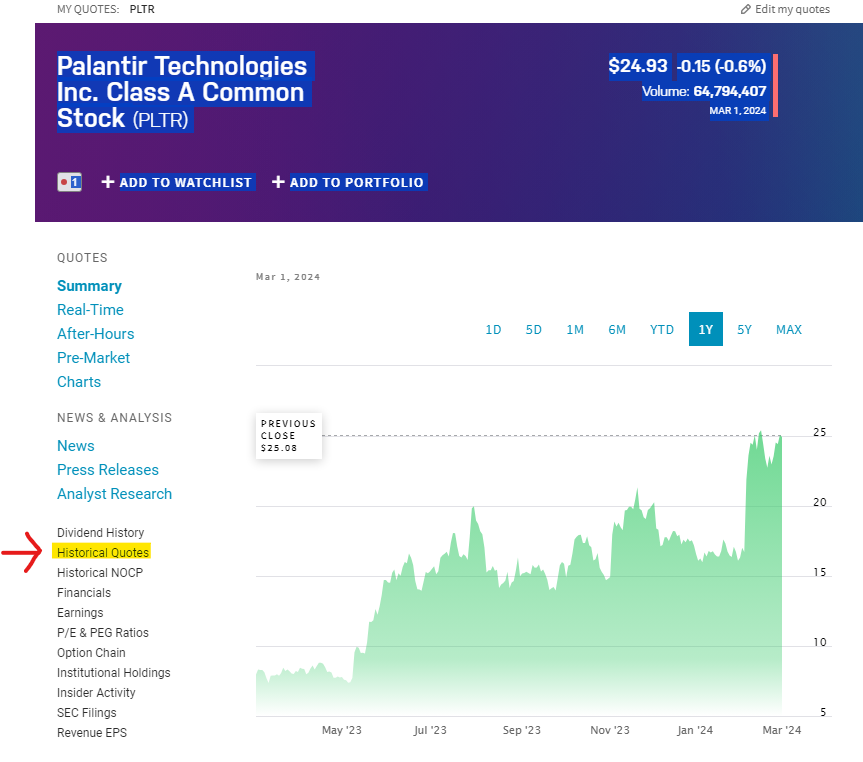Switch chart to 5D range
This screenshot has width=863, height=762.
pos(533,329)
